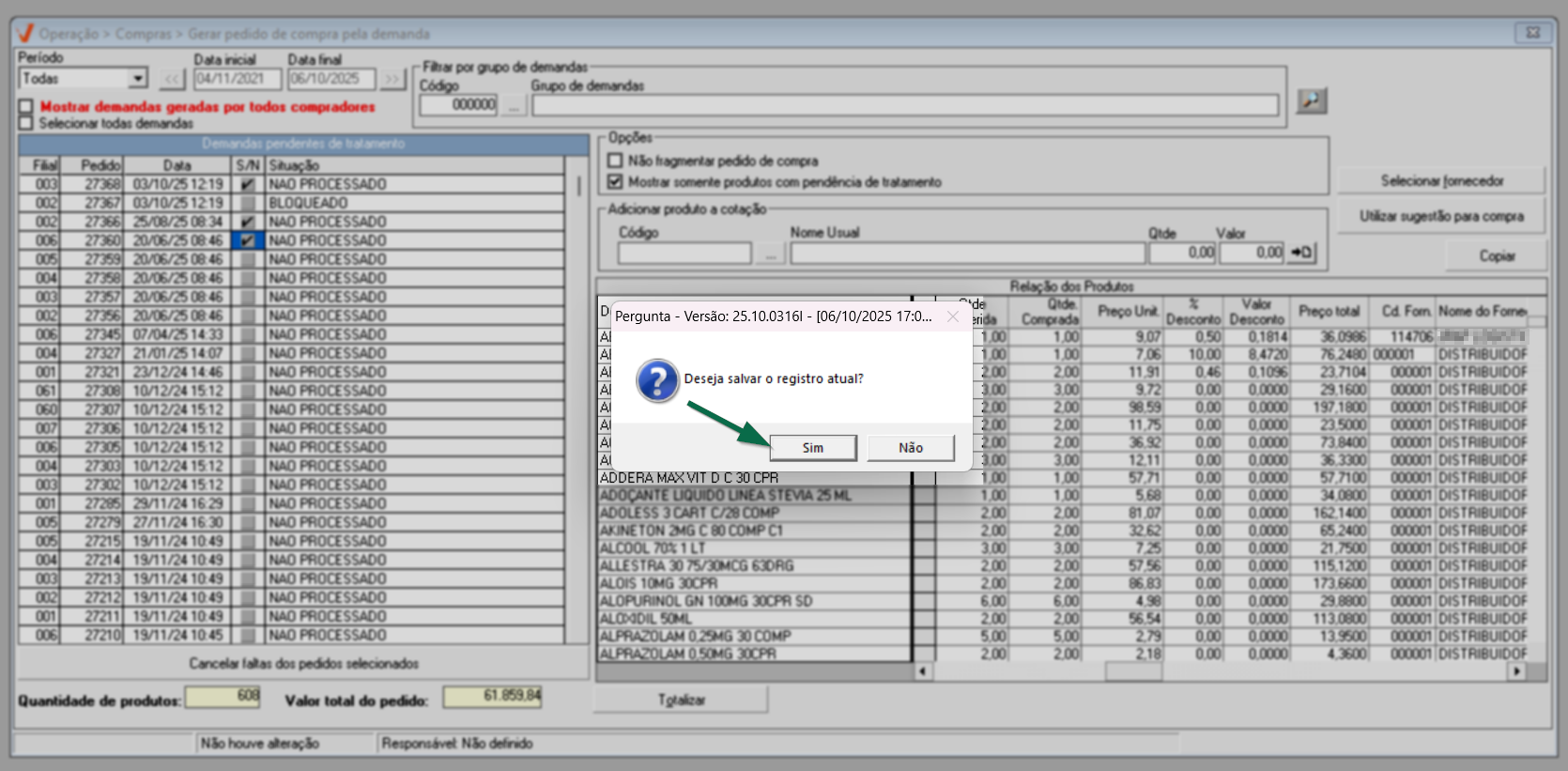Click Não in the Pergunta dialog
The image size is (1568, 771).
tap(910, 448)
